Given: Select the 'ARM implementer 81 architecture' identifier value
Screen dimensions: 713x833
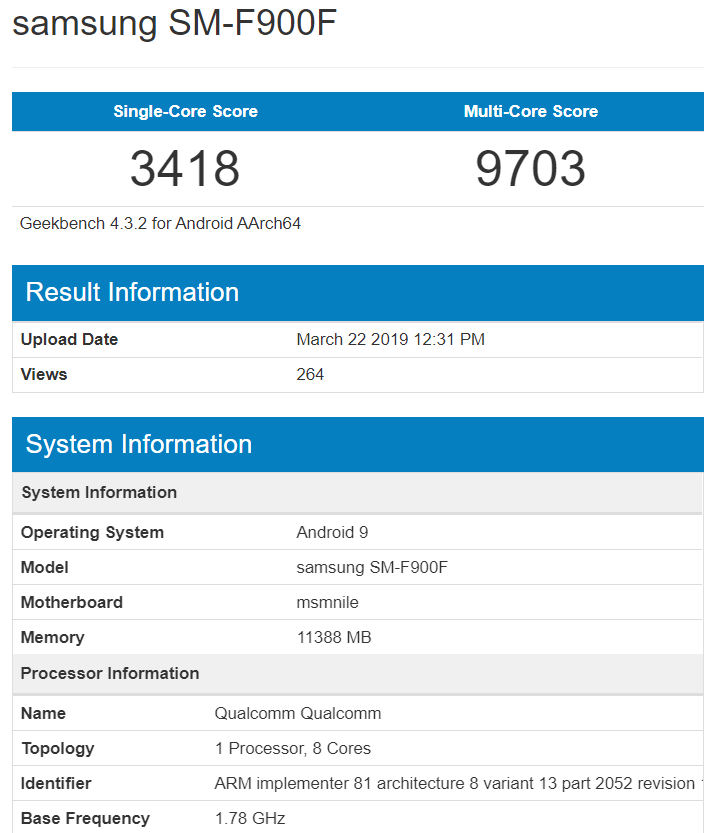Looking at the screenshot, I should point(459,784).
